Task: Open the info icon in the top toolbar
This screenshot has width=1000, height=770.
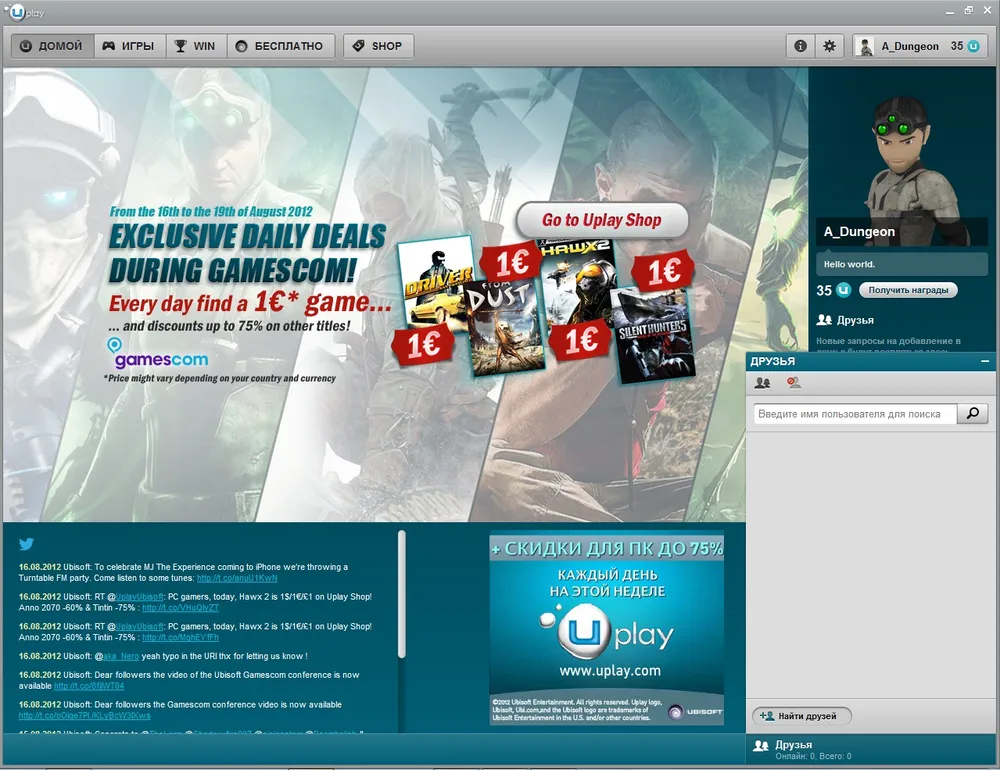Action: (x=799, y=46)
